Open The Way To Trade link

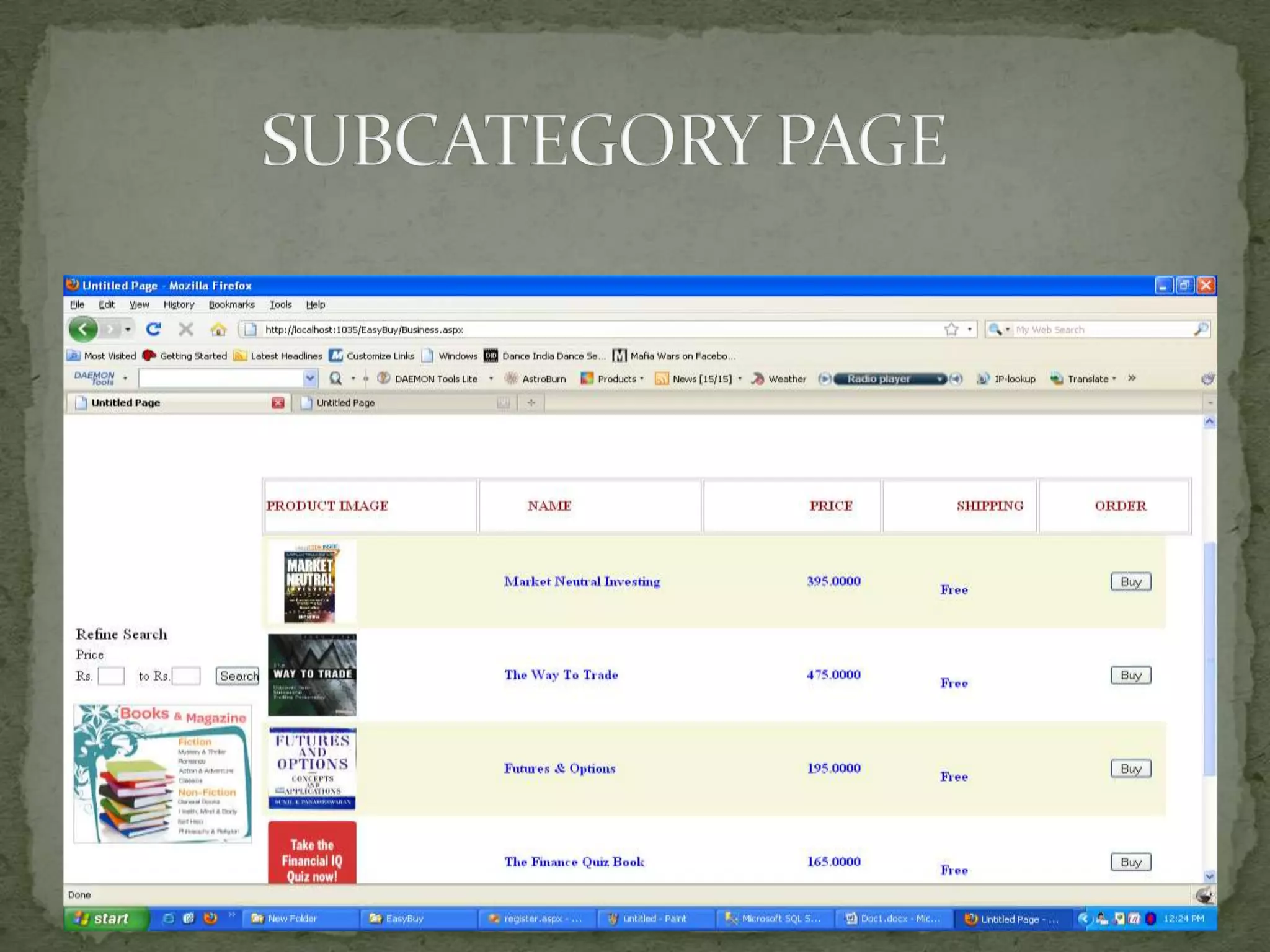tap(561, 674)
